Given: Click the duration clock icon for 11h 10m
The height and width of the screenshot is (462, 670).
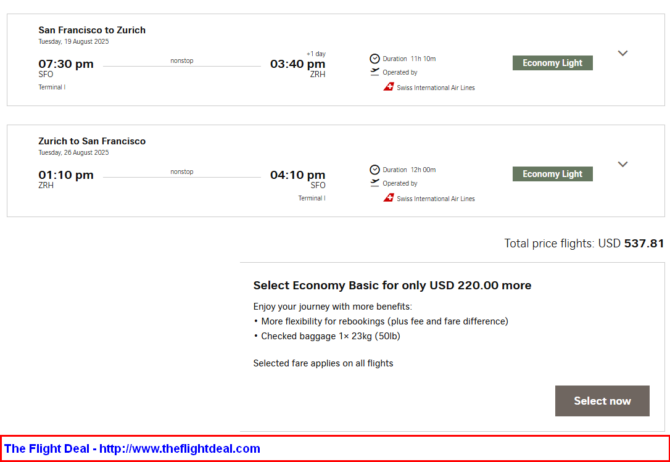Looking at the screenshot, I should point(375,59).
